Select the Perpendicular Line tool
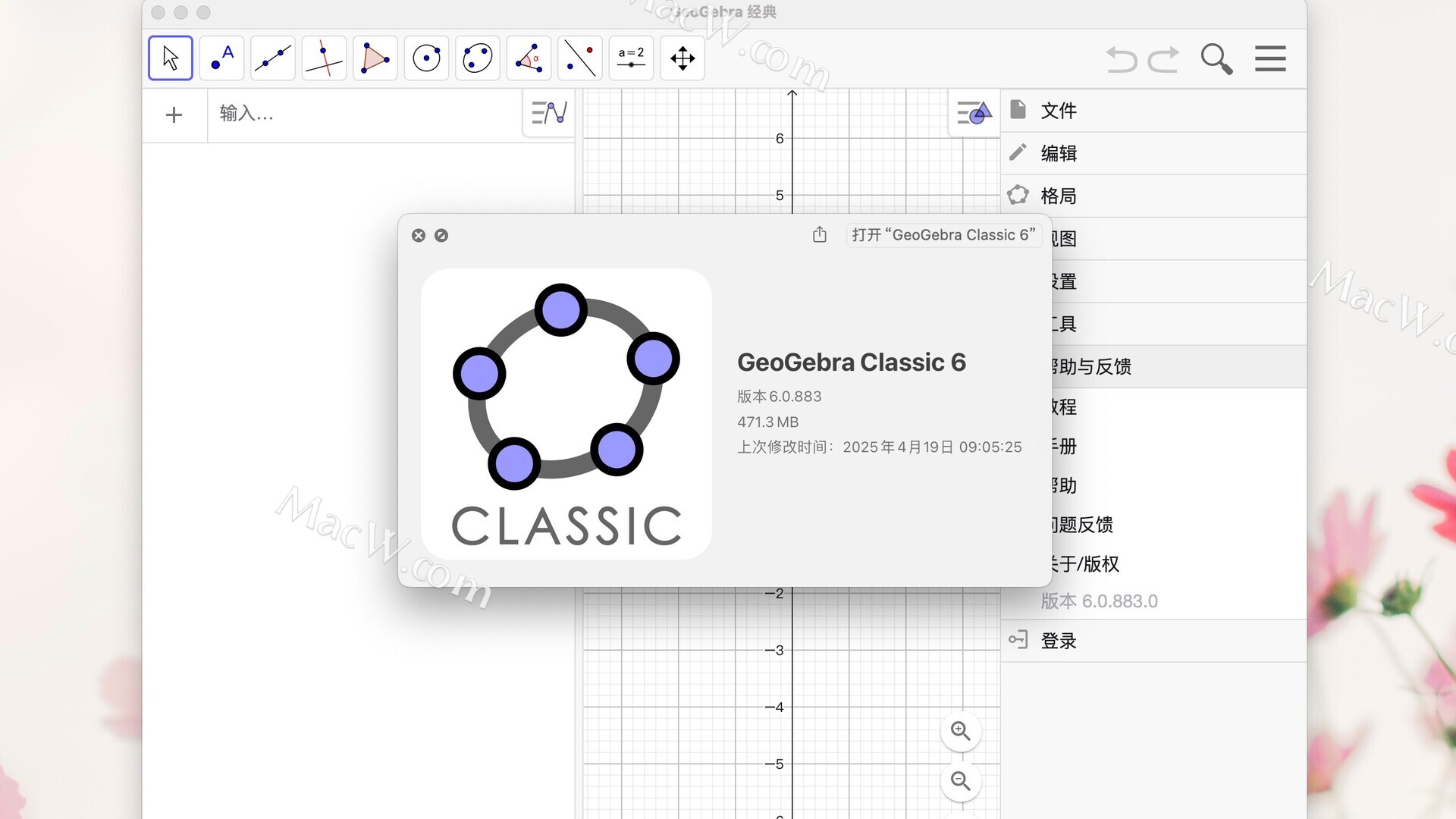The height and width of the screenshot is (819, 1456). pyautogui.click(x=324, y=58)
